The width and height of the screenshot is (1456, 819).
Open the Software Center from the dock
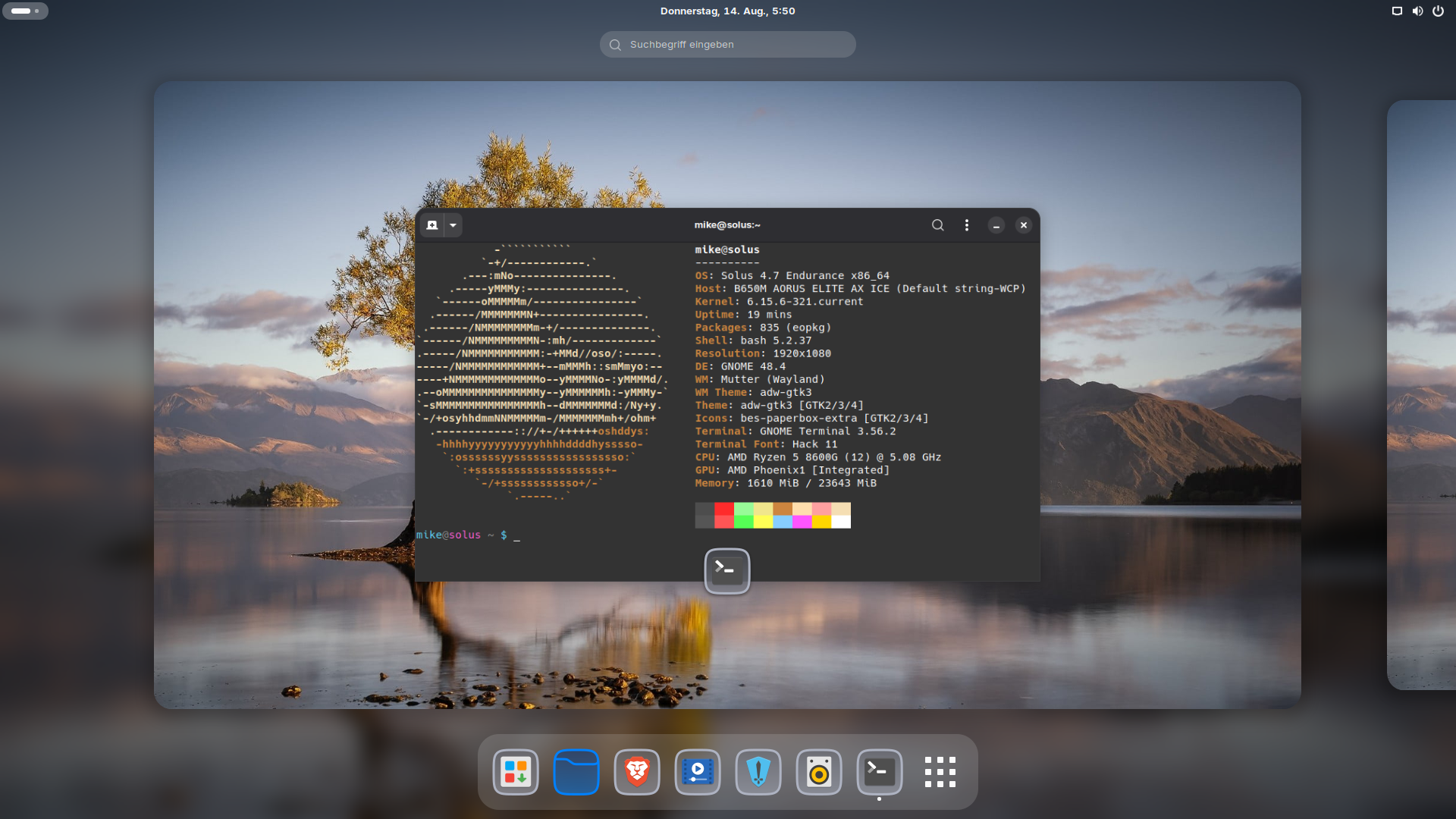[516, 772]
